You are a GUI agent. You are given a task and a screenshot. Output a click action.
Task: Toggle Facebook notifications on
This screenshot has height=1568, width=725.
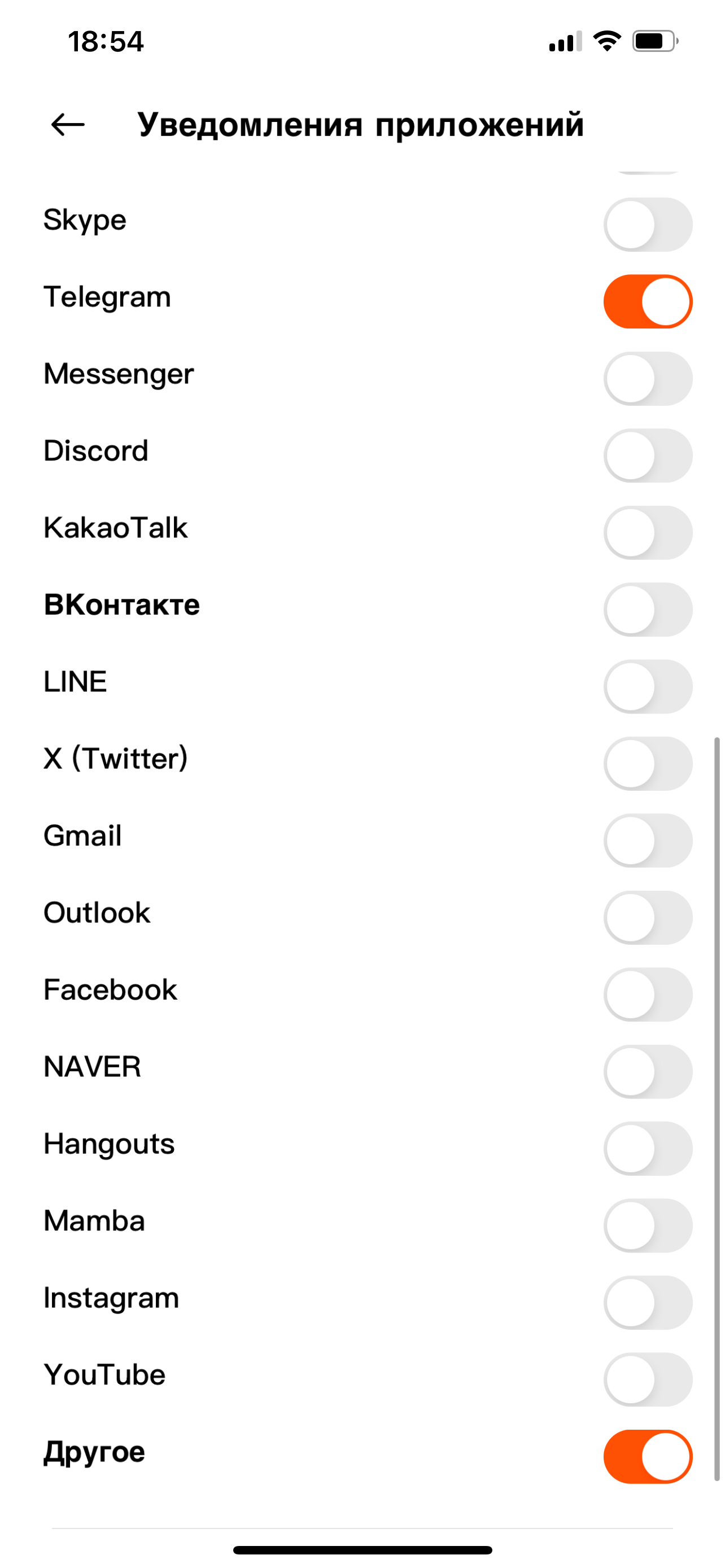click(x=648, y=995)
